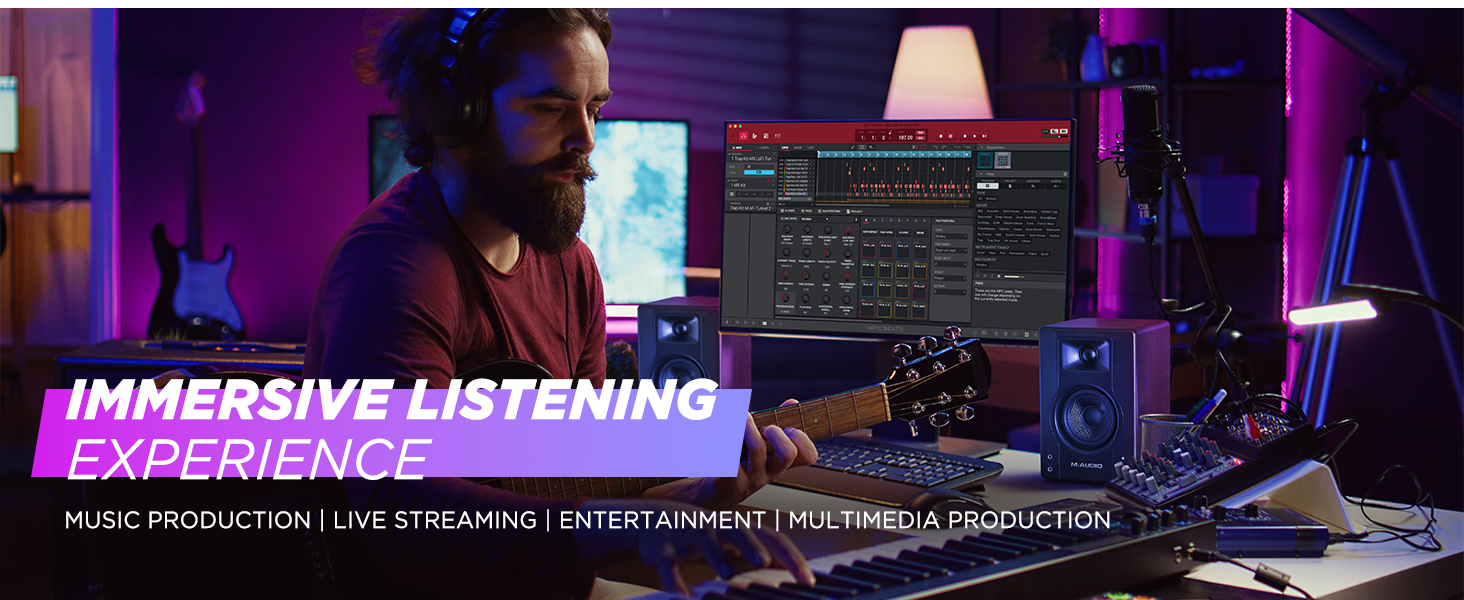This screenshot has width=1464, height=600.
Task: Open the Type dropdown showing Notes
Action: (949, 236)
